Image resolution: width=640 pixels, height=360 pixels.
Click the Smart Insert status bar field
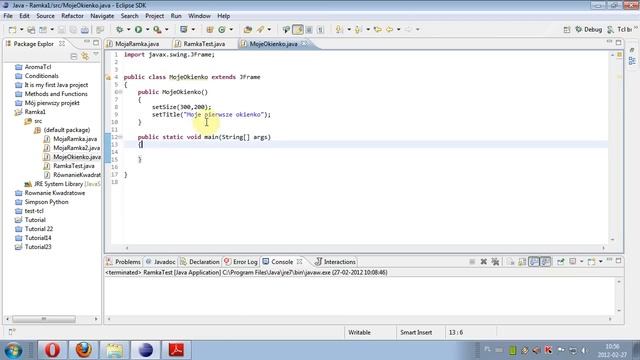416,332
